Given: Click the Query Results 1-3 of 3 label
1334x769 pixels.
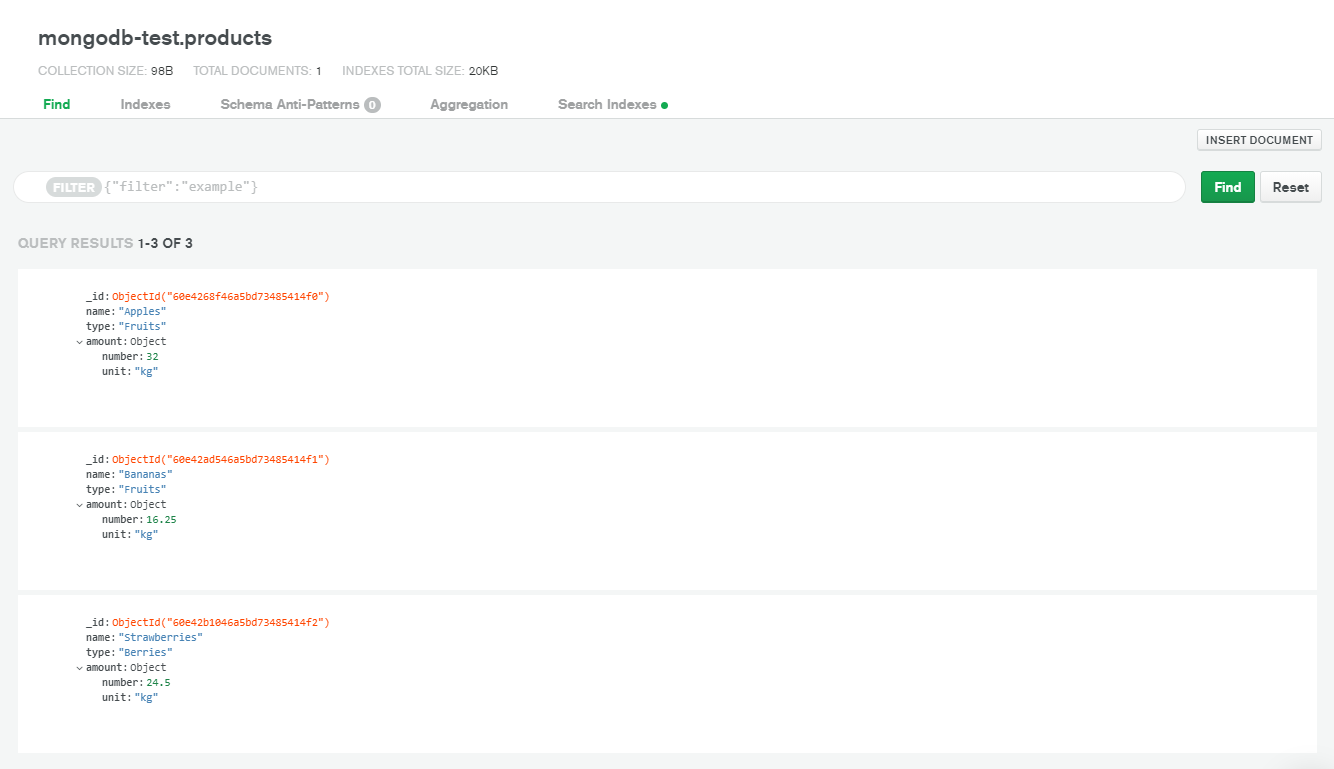Looking at the screenshot, I should coord(105,243).
